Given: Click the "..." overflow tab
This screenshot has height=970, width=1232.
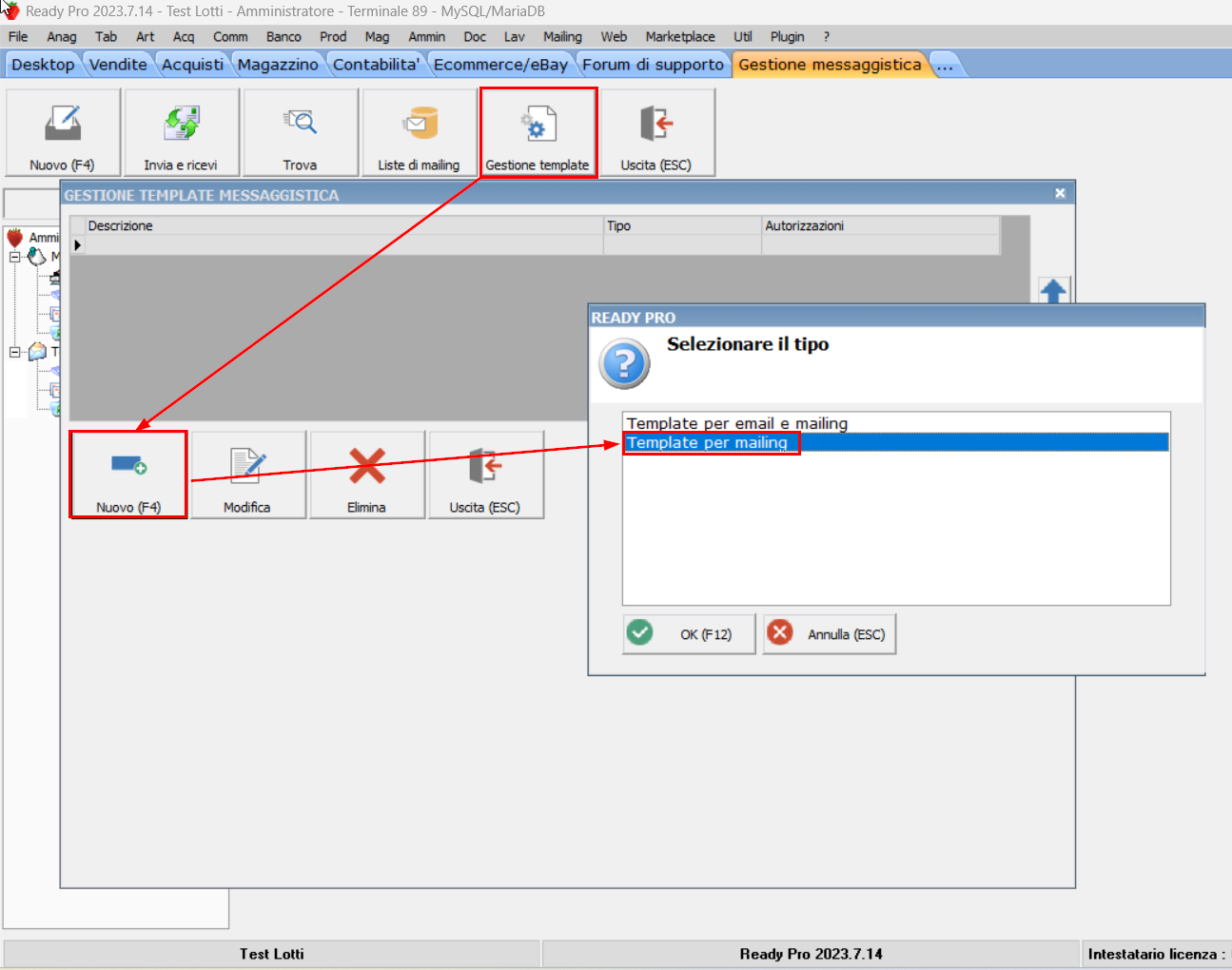Looking at the screenshot, I should pyautogui.click(x=945, y=65).
